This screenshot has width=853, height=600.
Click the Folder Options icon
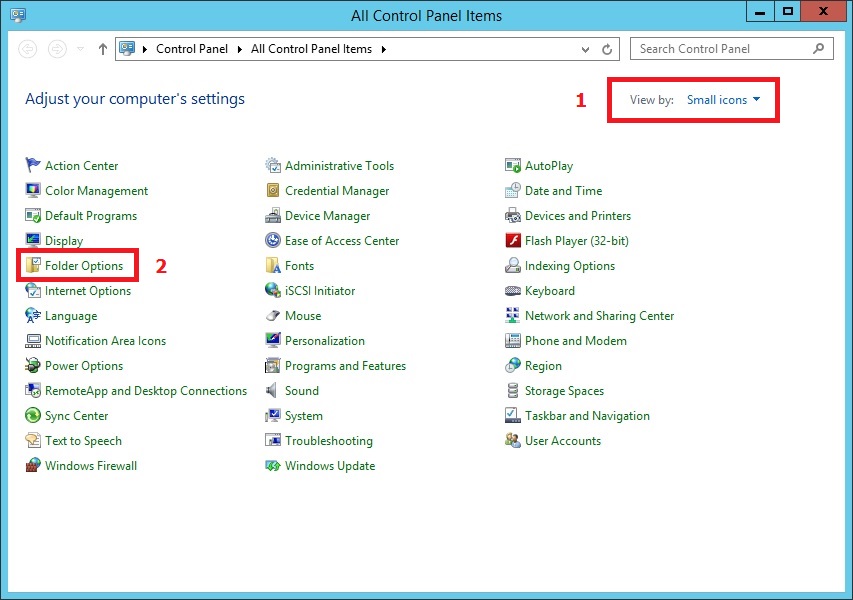(x=33, y=266)
